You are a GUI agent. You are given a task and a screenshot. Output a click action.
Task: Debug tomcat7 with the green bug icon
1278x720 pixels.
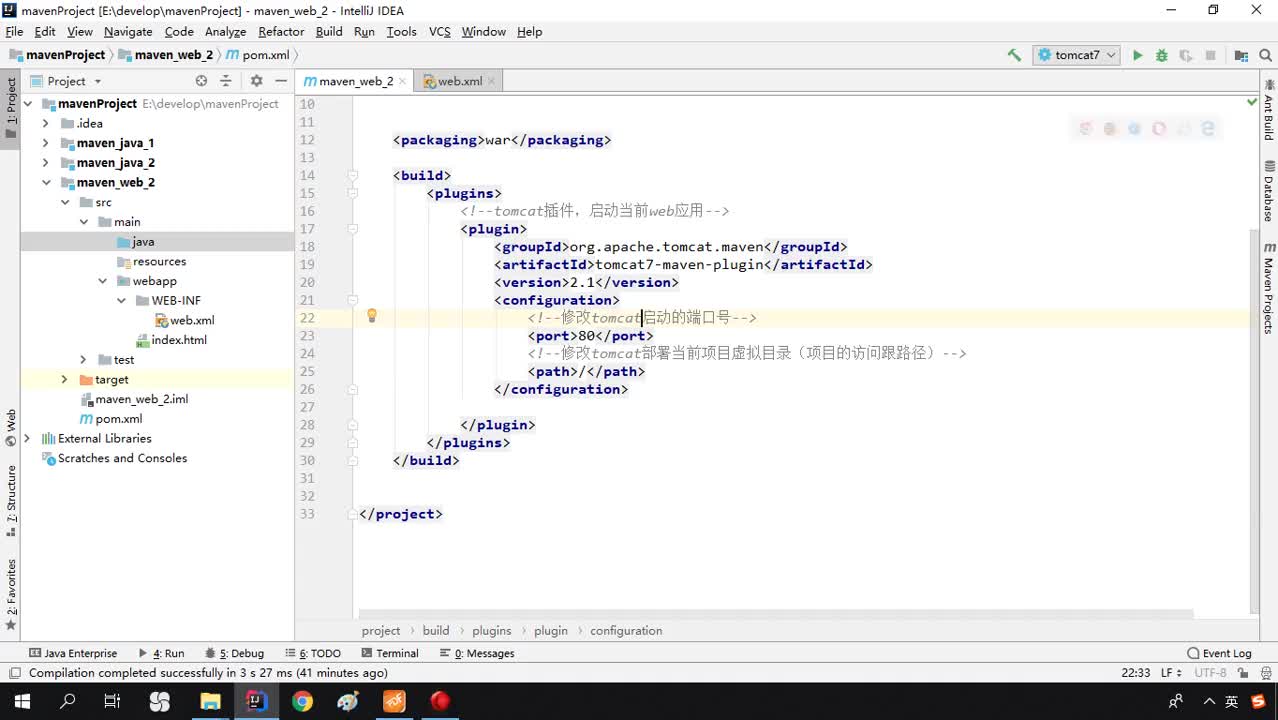click(x=1161, y=55)
